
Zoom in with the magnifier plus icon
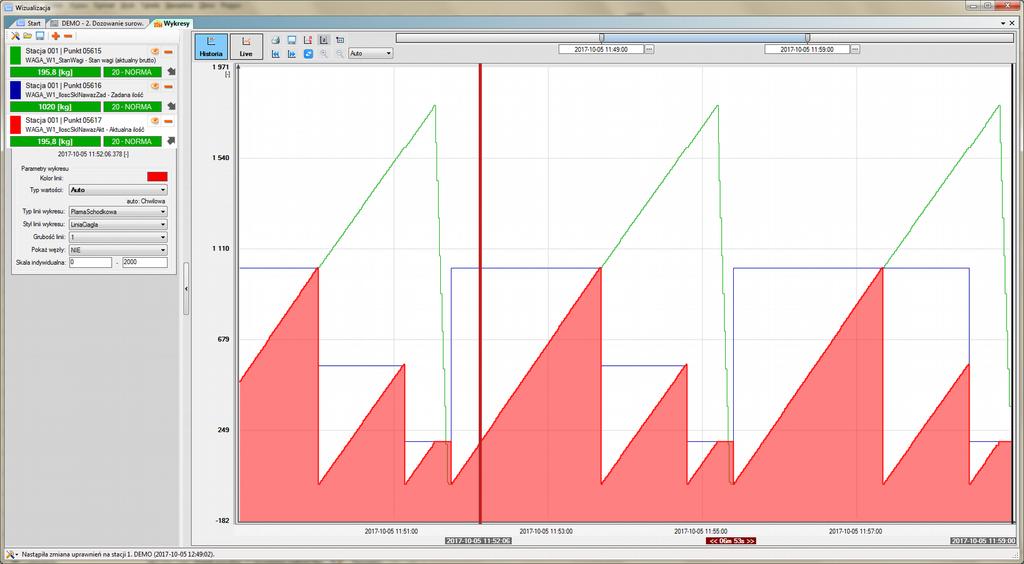pyautogui.click(x=325, y=54)
